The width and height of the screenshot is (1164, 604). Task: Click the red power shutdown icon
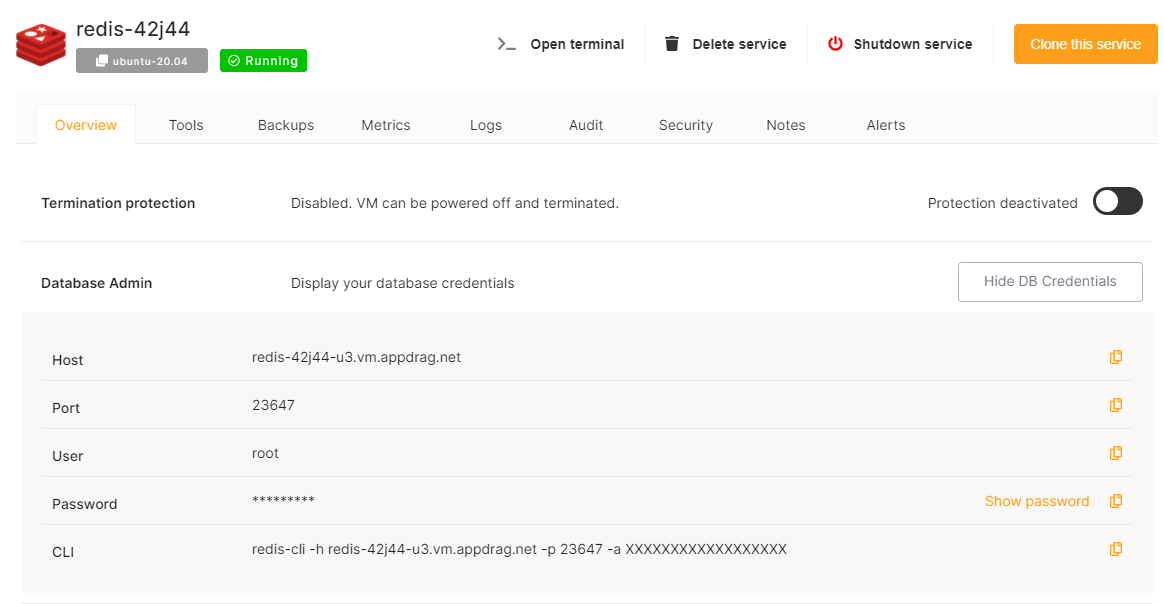(835, 44)
